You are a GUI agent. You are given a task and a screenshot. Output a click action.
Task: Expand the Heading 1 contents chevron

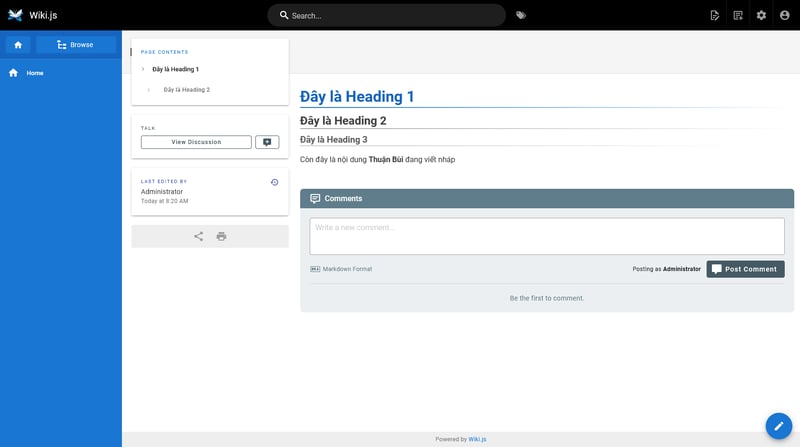coord(143,69)
